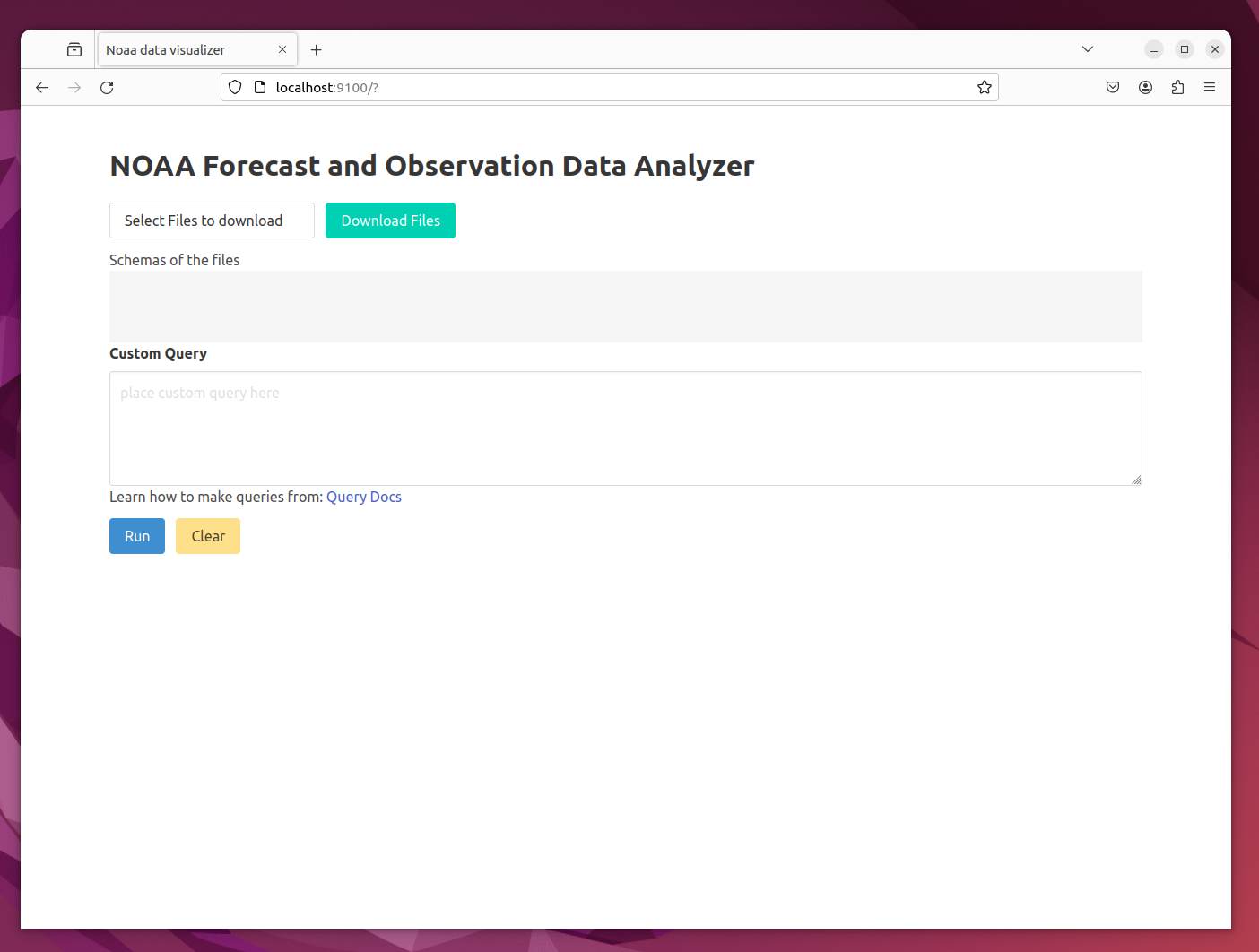
Task: Open the Firefox View icon
Action: click(74, 49)
